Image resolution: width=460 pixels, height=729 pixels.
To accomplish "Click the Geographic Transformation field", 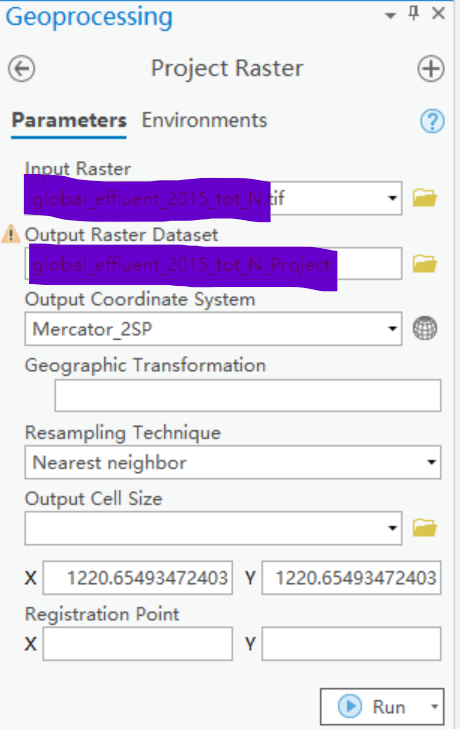I will (248, 395).
